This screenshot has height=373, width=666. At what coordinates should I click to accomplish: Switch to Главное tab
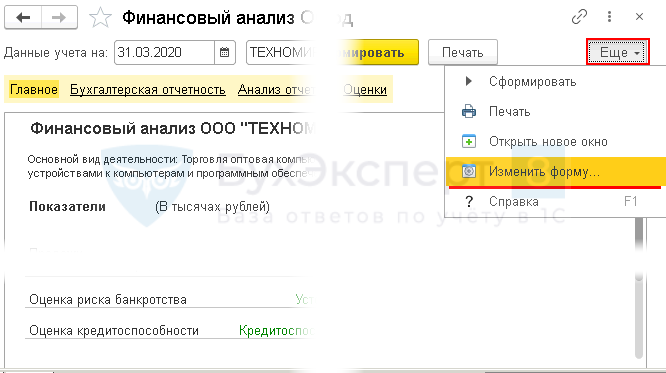click(34, 90)
